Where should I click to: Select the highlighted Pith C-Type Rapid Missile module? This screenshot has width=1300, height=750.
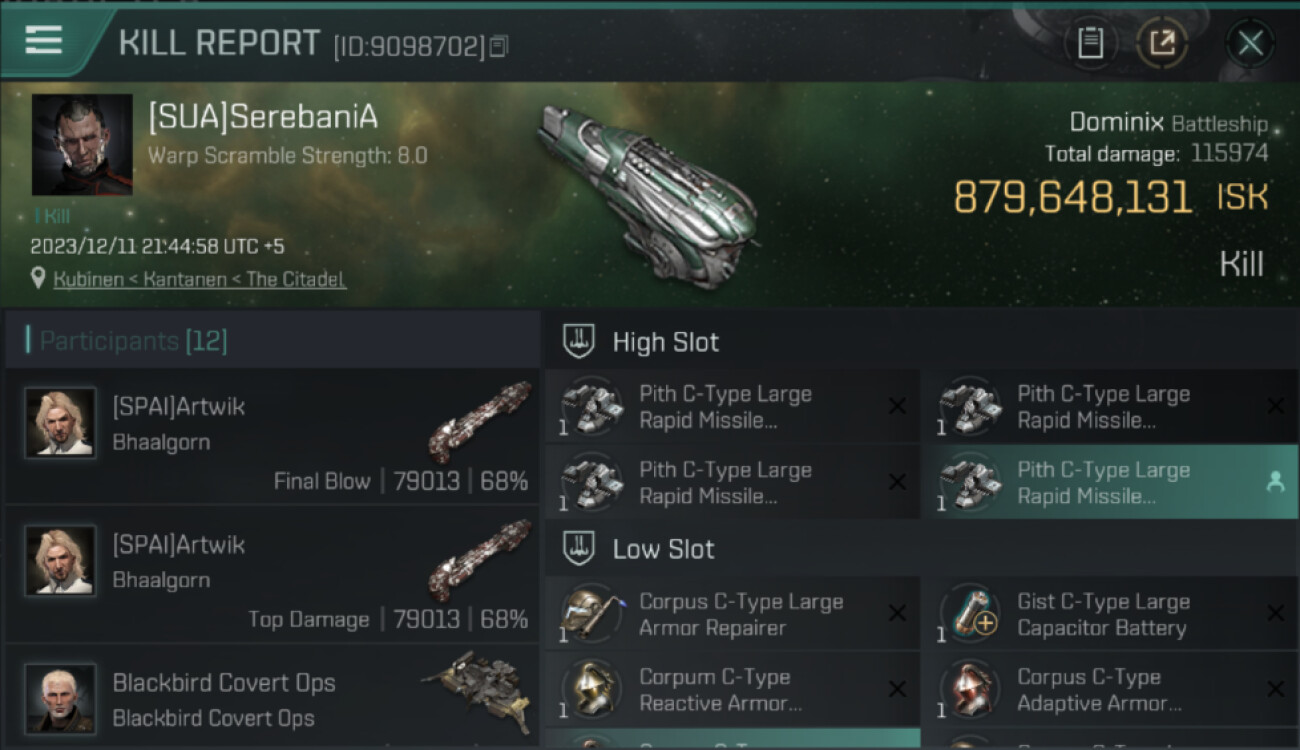[x=1100, y=483]
